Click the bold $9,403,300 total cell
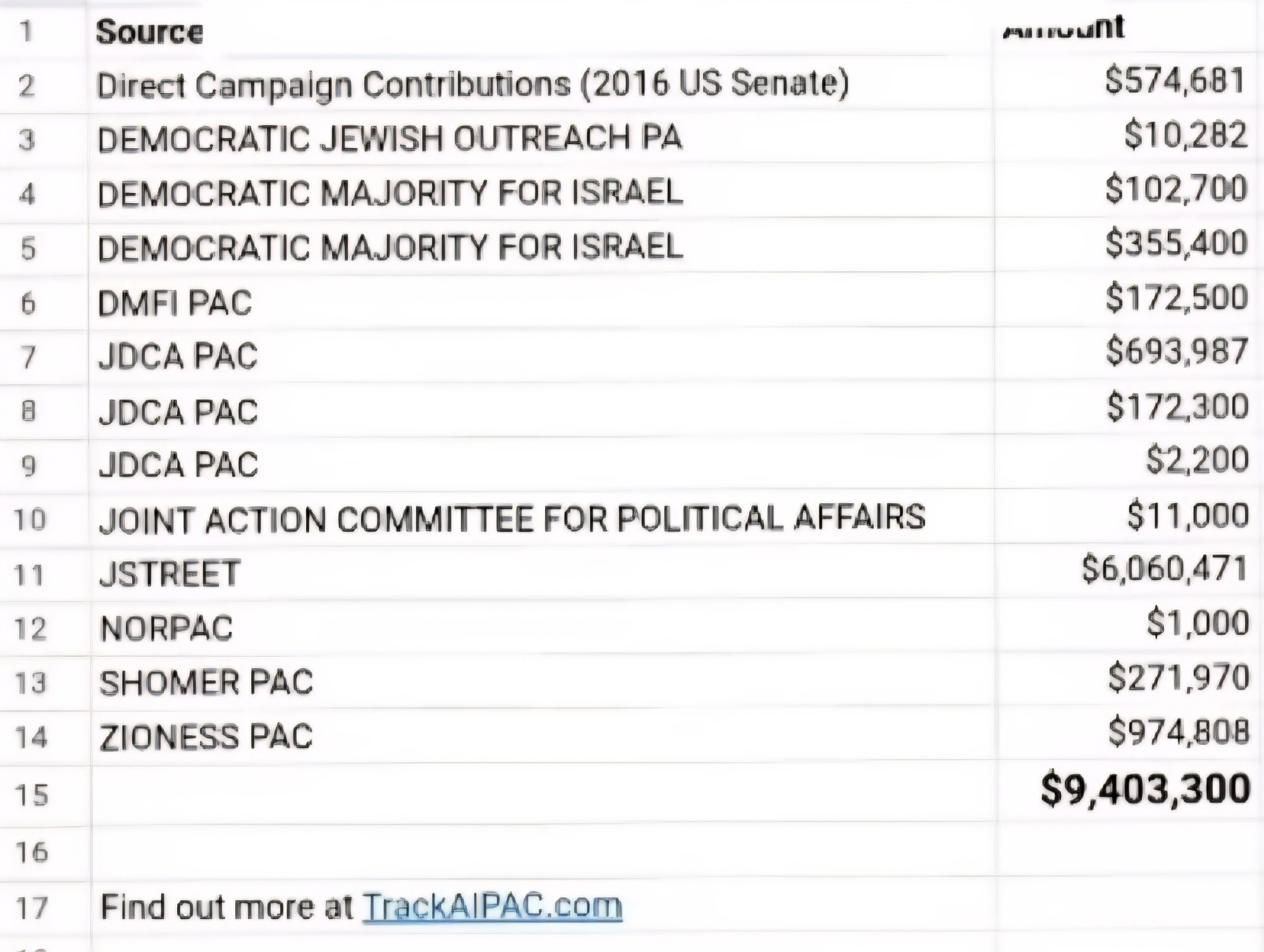 pos(1145,790)
